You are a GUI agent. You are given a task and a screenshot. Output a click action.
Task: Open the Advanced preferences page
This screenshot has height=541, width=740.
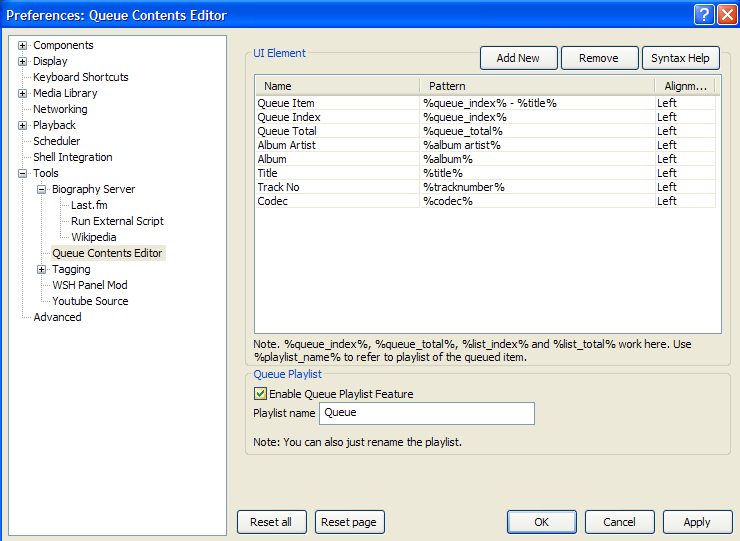(x=57, y=317)
